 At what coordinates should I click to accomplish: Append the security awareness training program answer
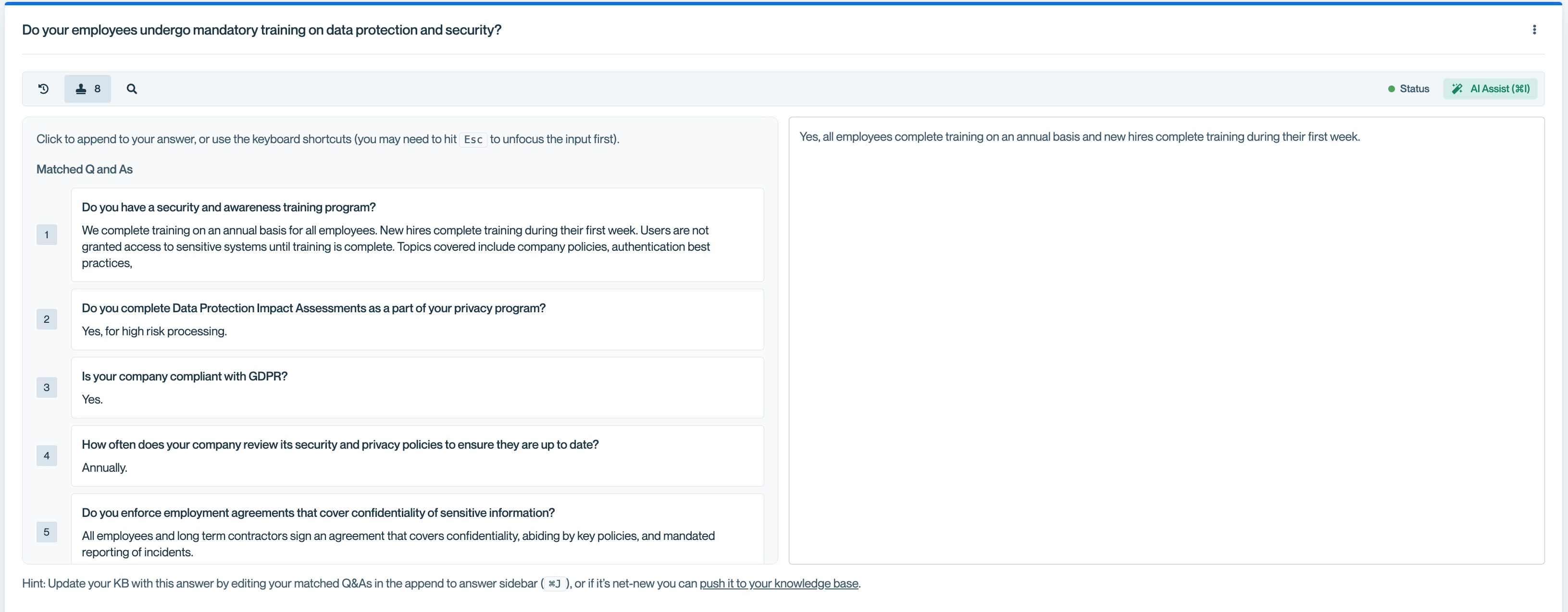coord(417,235)
